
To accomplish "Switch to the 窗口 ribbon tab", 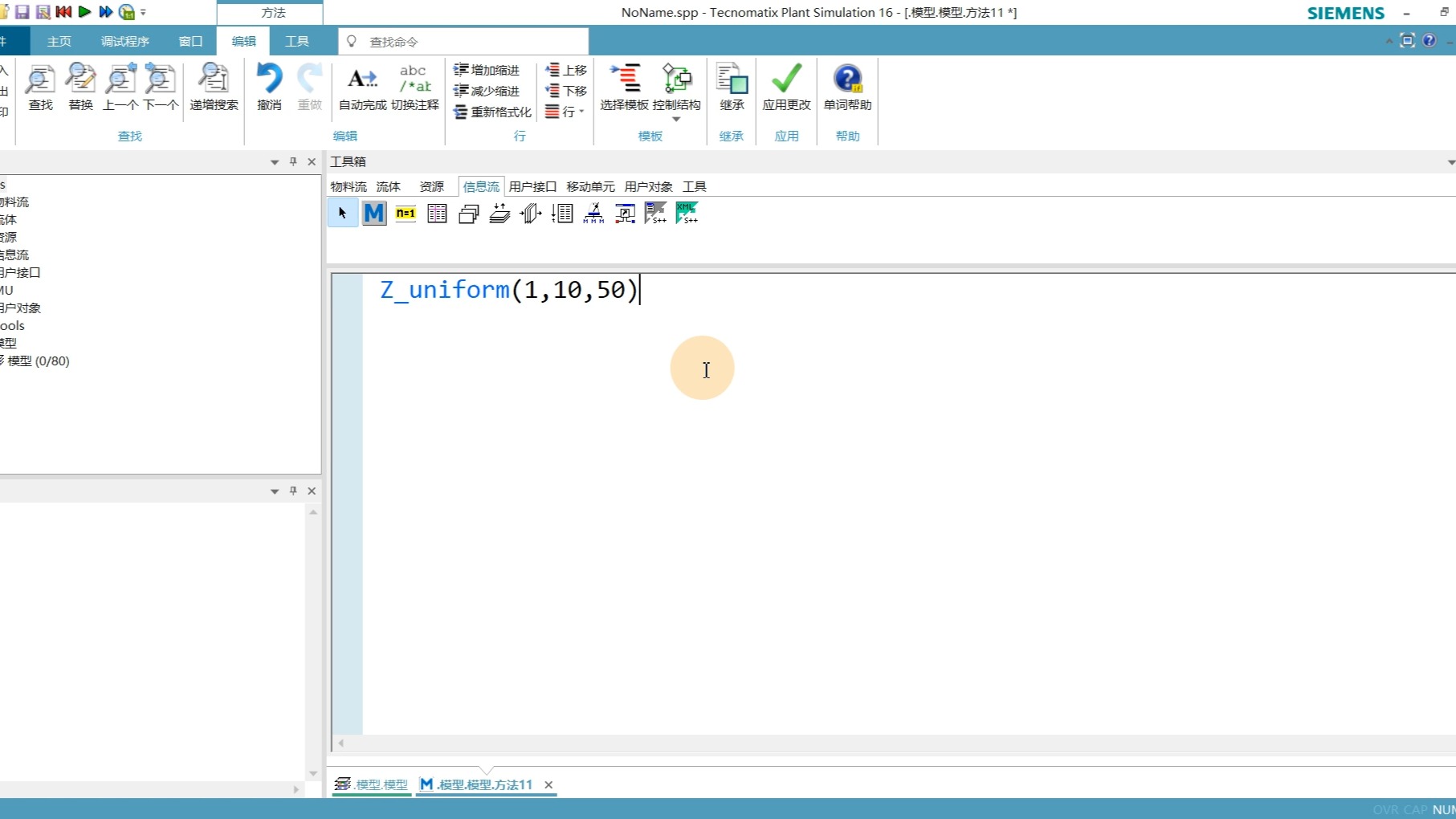I will [190, 41].
